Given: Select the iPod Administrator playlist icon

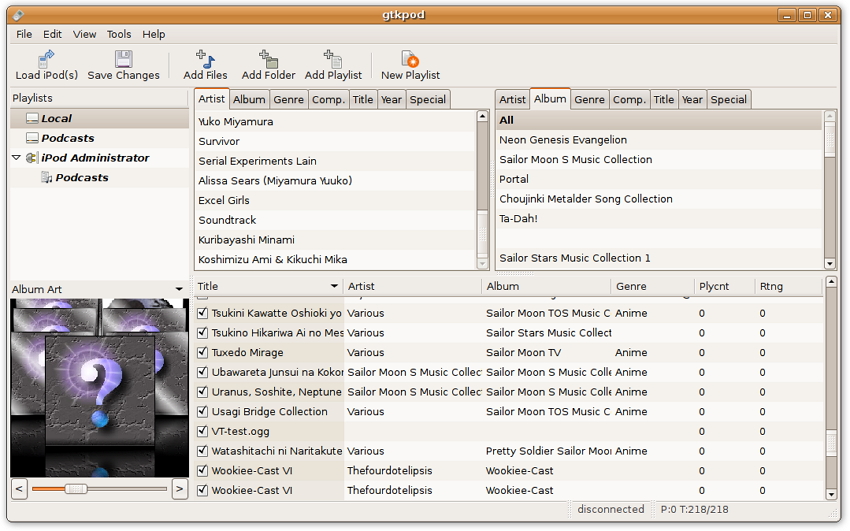Looking at the screenshot, I should coord(32,158).
